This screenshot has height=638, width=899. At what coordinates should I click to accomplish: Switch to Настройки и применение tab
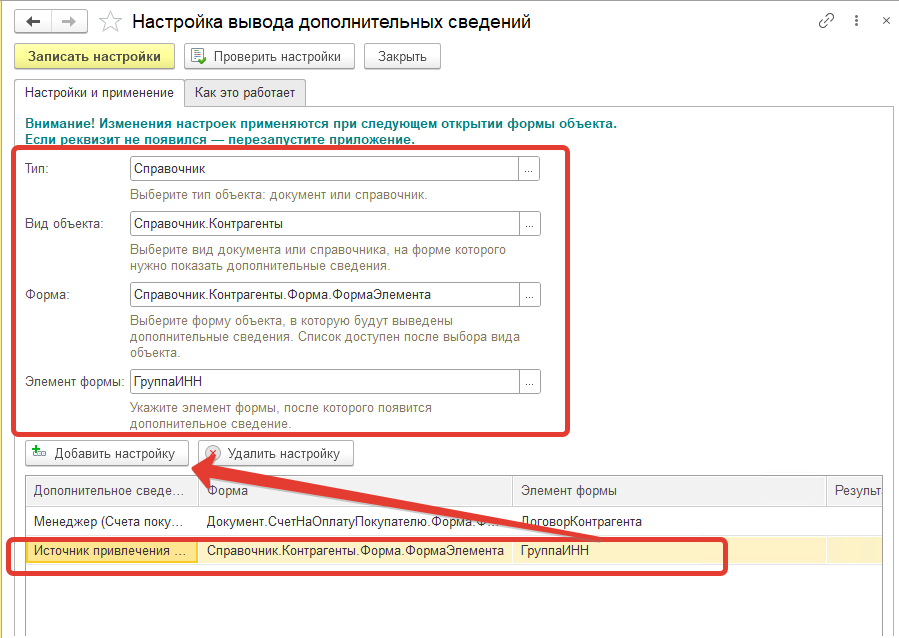pyautogui.click(x=99, y=93)
